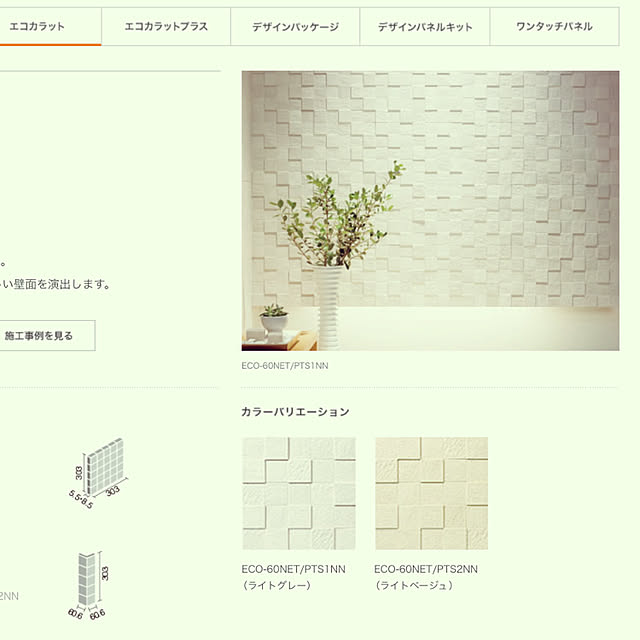Click the (ライトグレー) color name

277,585
